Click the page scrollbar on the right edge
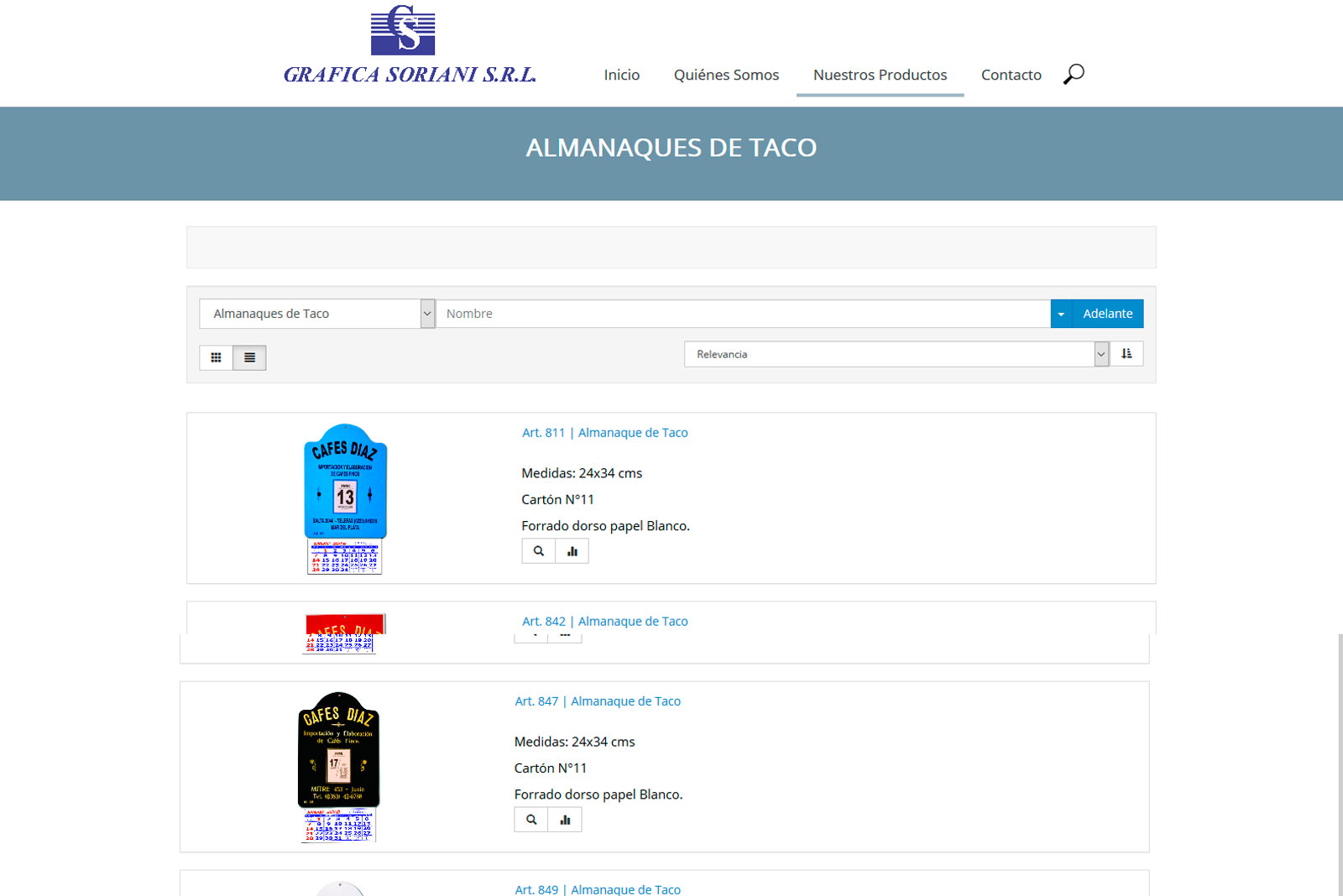1343x896 pixels. [1340, 764]
